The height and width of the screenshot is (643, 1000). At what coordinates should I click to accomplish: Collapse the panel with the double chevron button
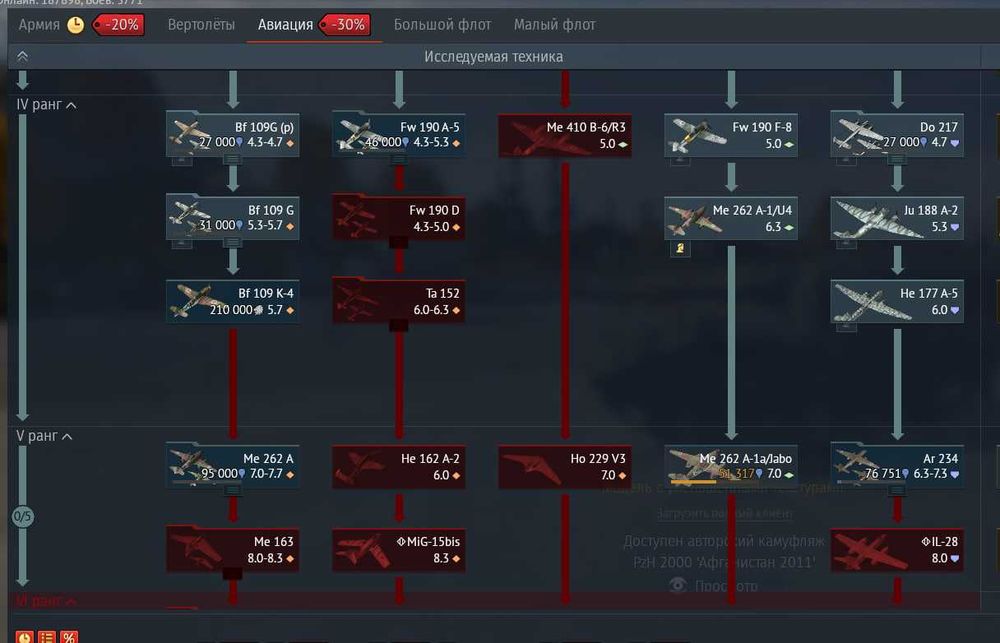click(x=22, y=56)
